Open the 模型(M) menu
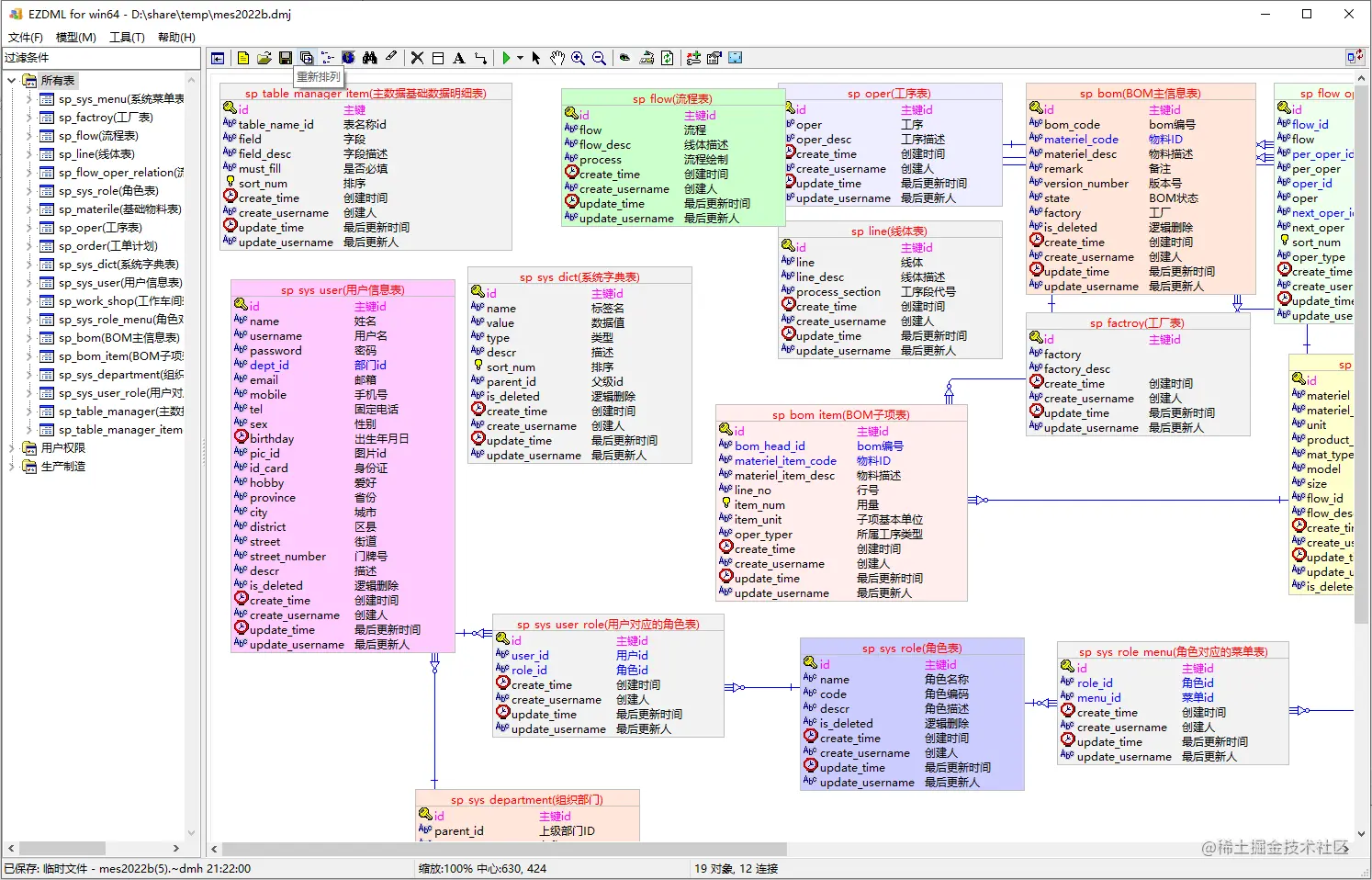This screenshot has height=880, width=1372. (77, 37)
